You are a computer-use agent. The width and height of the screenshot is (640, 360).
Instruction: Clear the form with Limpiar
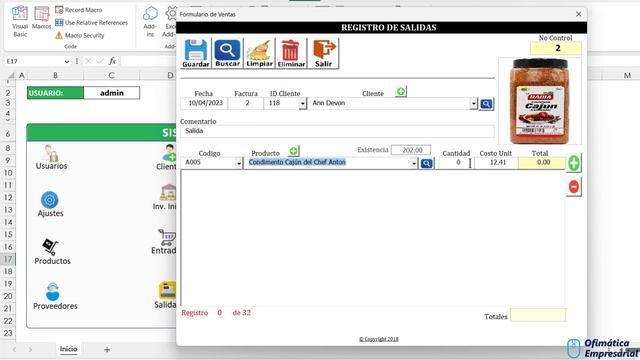click(259, 53)
